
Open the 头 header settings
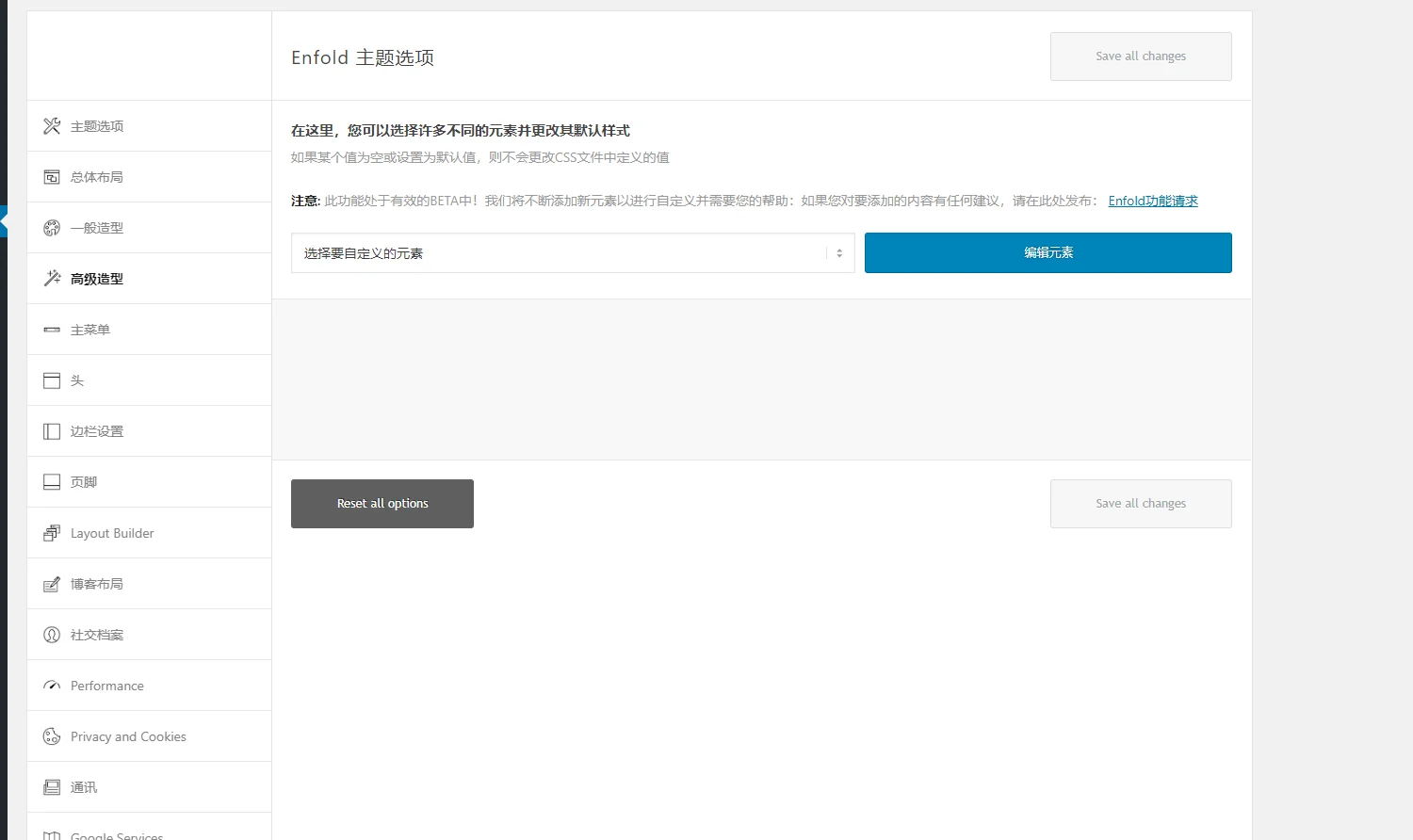[x=149, y=380]
